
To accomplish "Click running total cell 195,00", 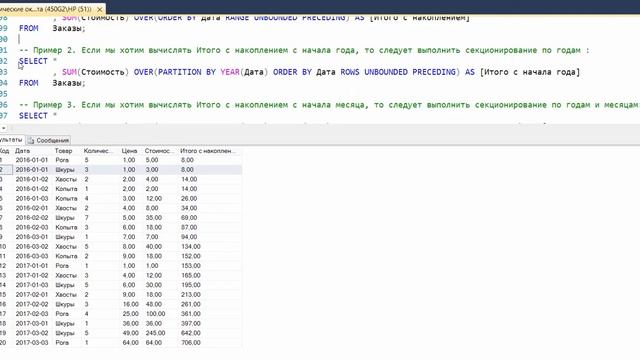I will point(191,285).
